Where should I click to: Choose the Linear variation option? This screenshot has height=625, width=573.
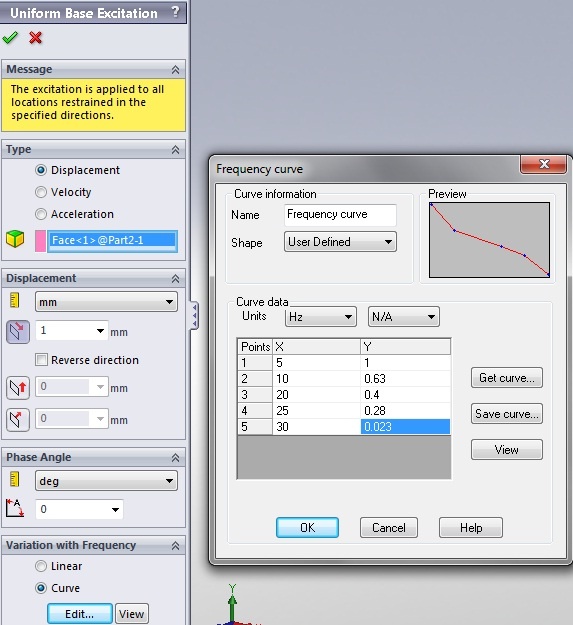41,566
